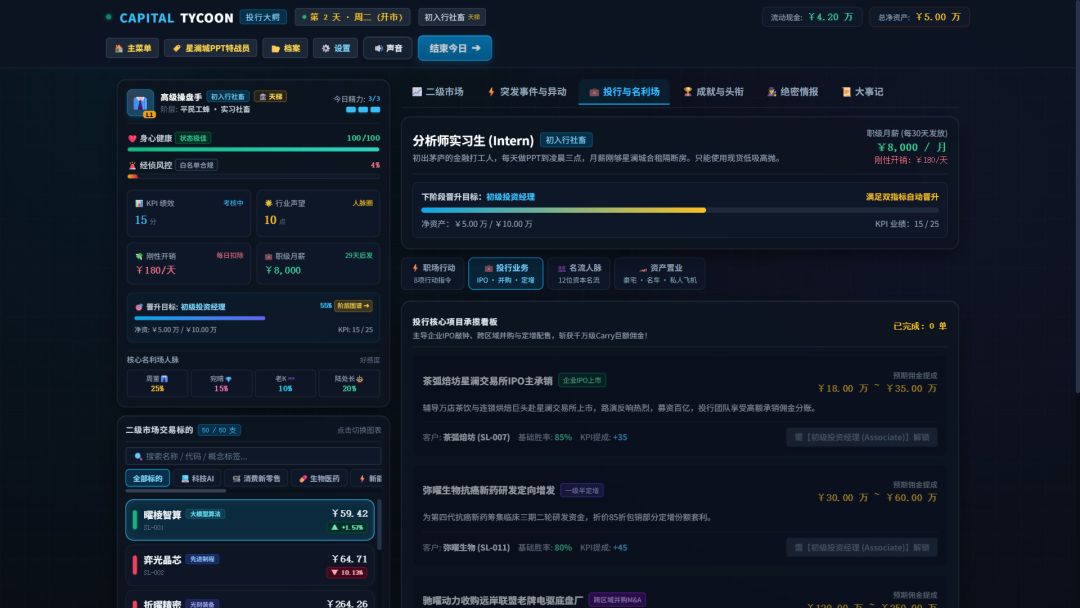This screenshot has height=608, width=1080.
Task: Click the +1.57% gain badge on 曜棱智算
Action: click(347, 527)
